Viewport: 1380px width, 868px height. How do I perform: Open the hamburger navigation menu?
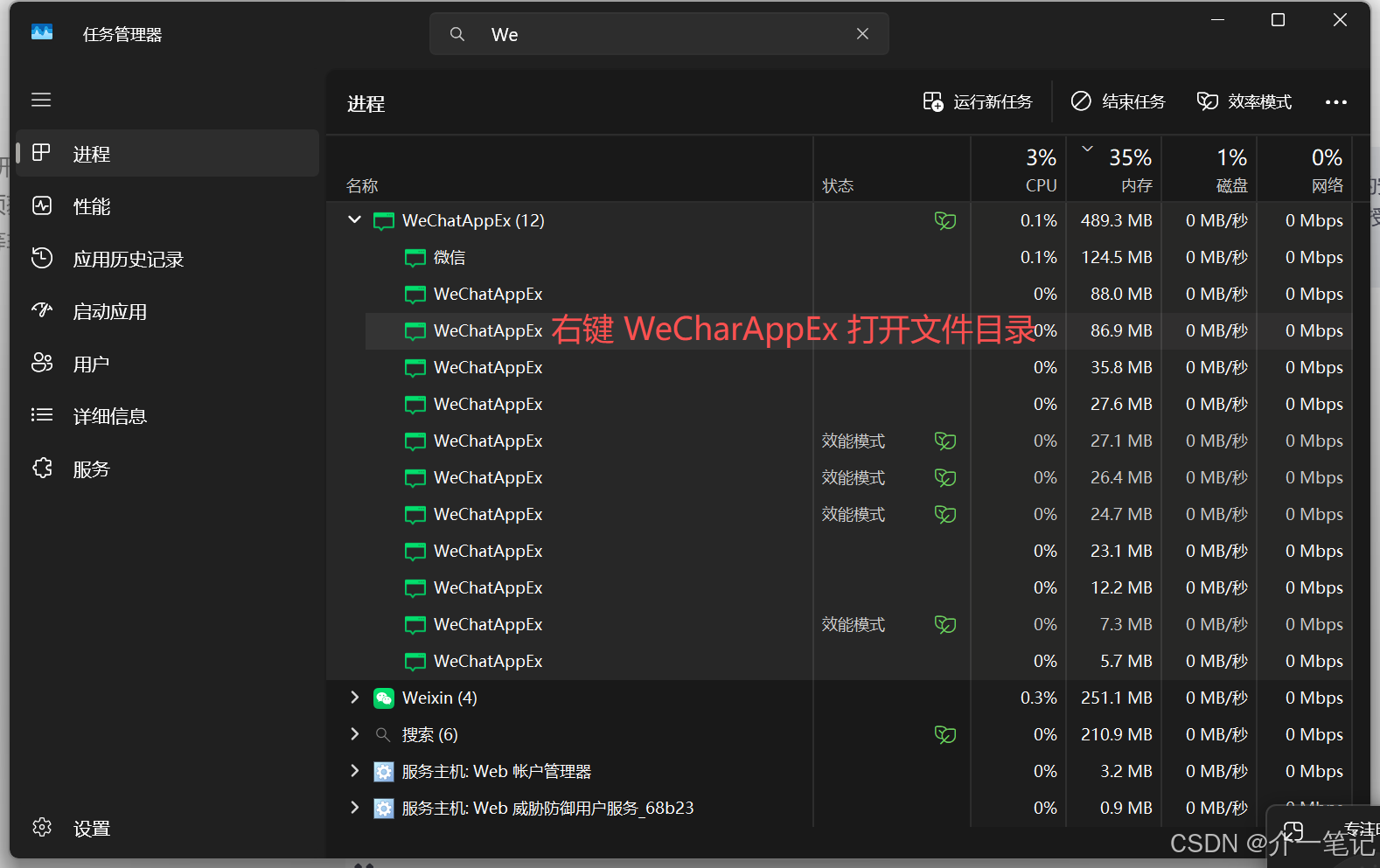41,100
